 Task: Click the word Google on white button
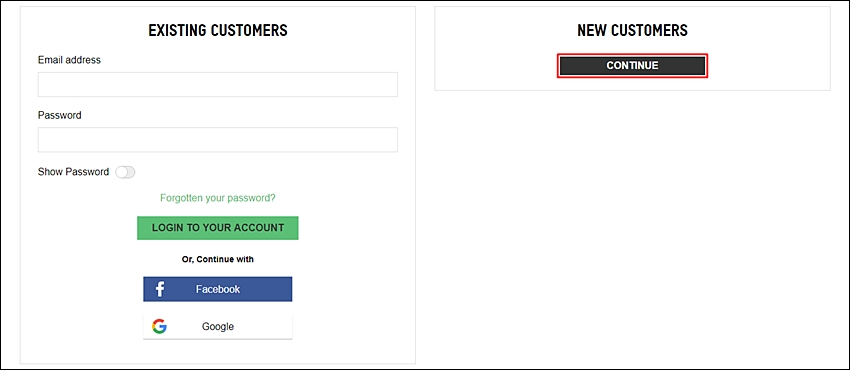218,327
